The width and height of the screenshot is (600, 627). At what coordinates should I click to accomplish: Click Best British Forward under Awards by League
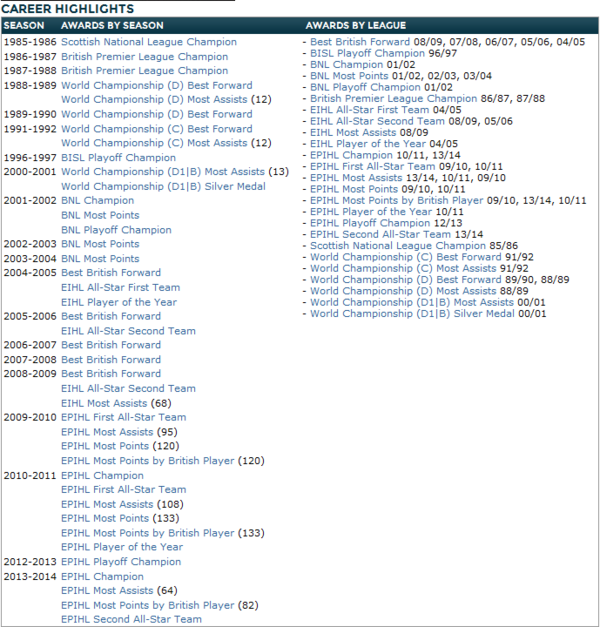(360, 42)
